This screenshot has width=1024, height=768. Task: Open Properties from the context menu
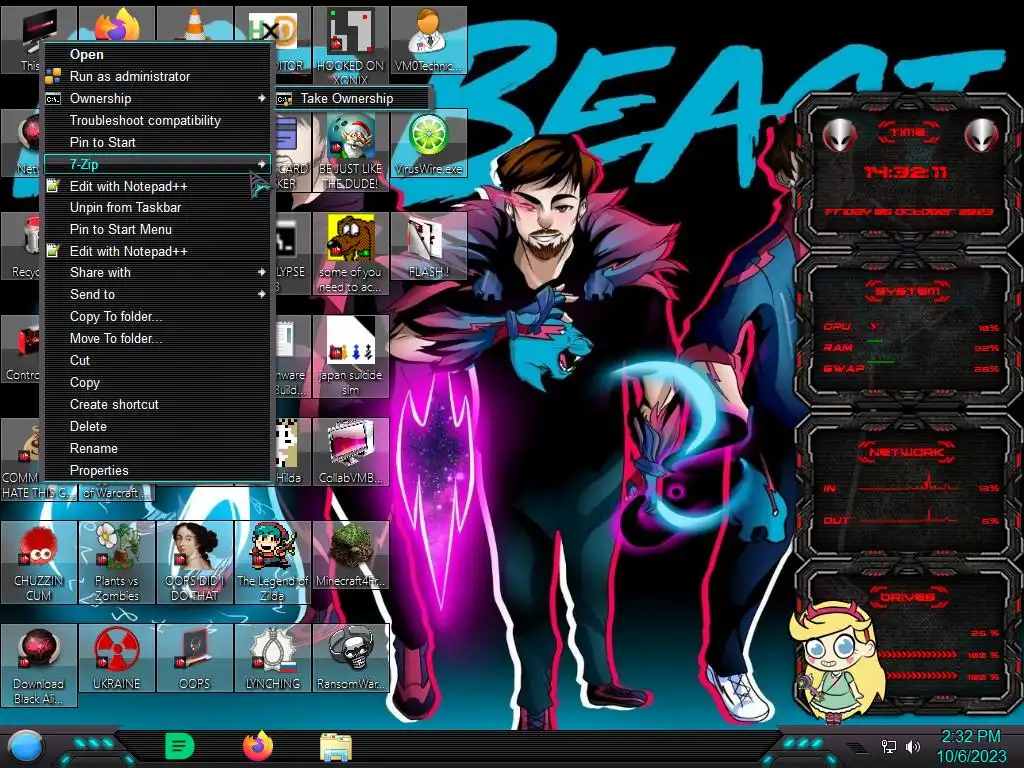[x=157, y=470]
